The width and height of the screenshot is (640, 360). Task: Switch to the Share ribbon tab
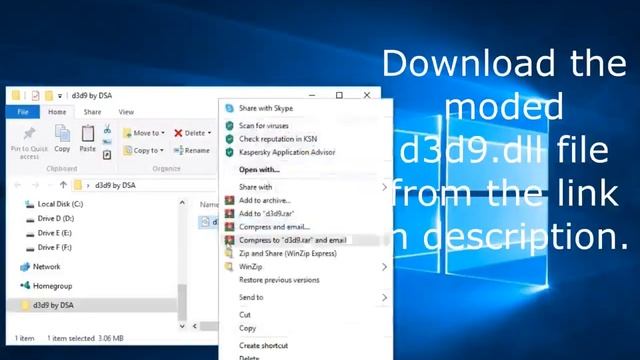(92, 112)
